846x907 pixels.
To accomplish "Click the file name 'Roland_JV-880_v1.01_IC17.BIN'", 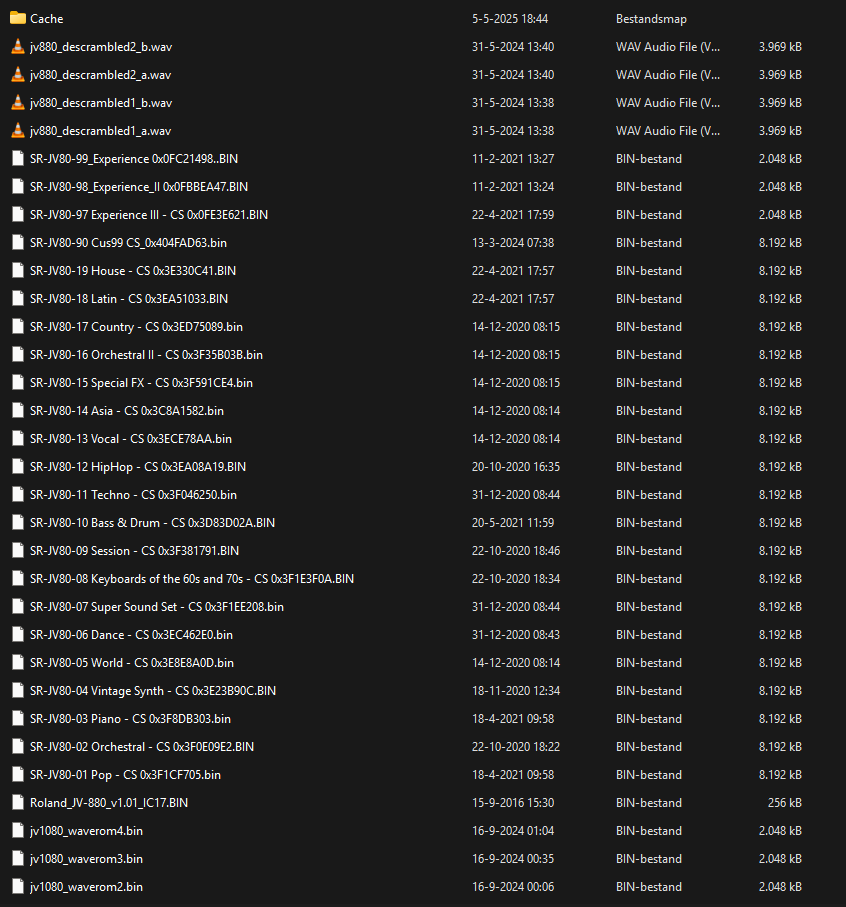I will 109,803.
